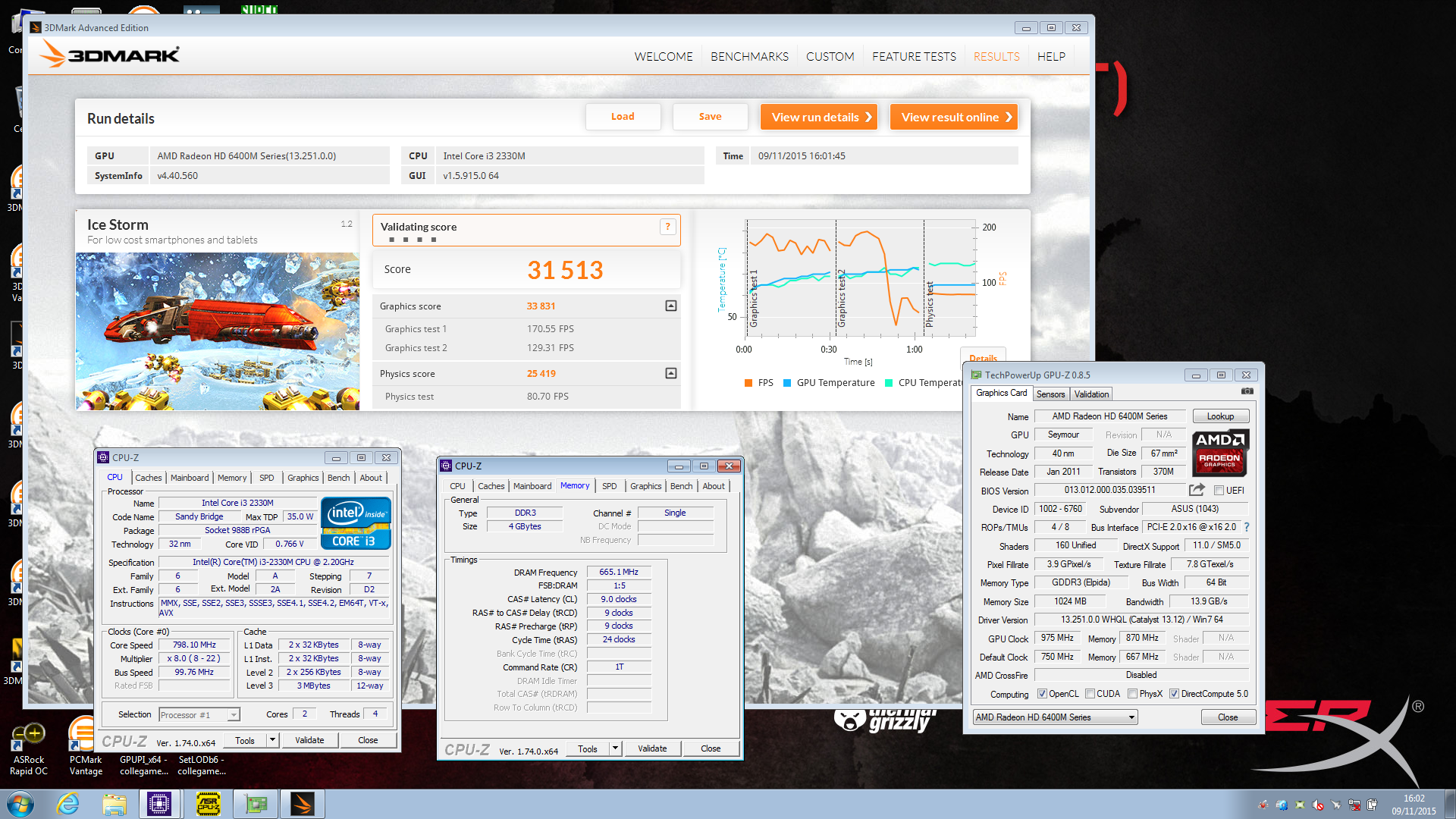Click the 3DMark Advanced Edition title bar icon
1456x819 pixels.
(36, 27)
